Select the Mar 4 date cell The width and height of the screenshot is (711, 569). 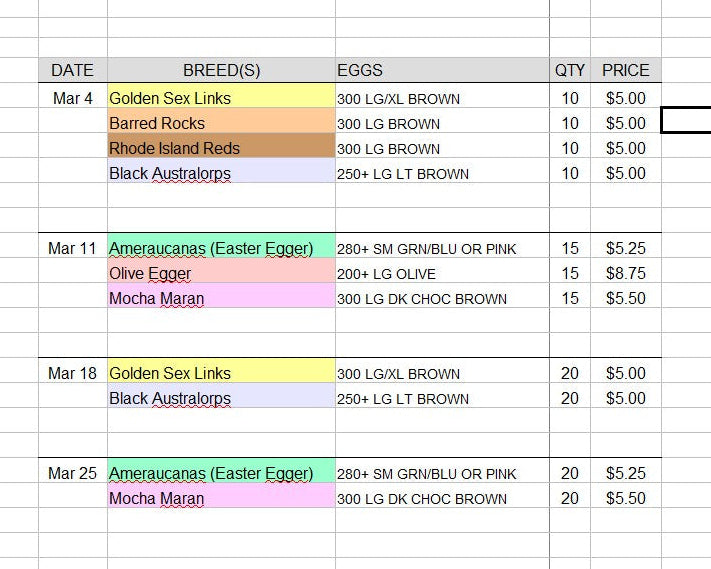tap(72, 98)
